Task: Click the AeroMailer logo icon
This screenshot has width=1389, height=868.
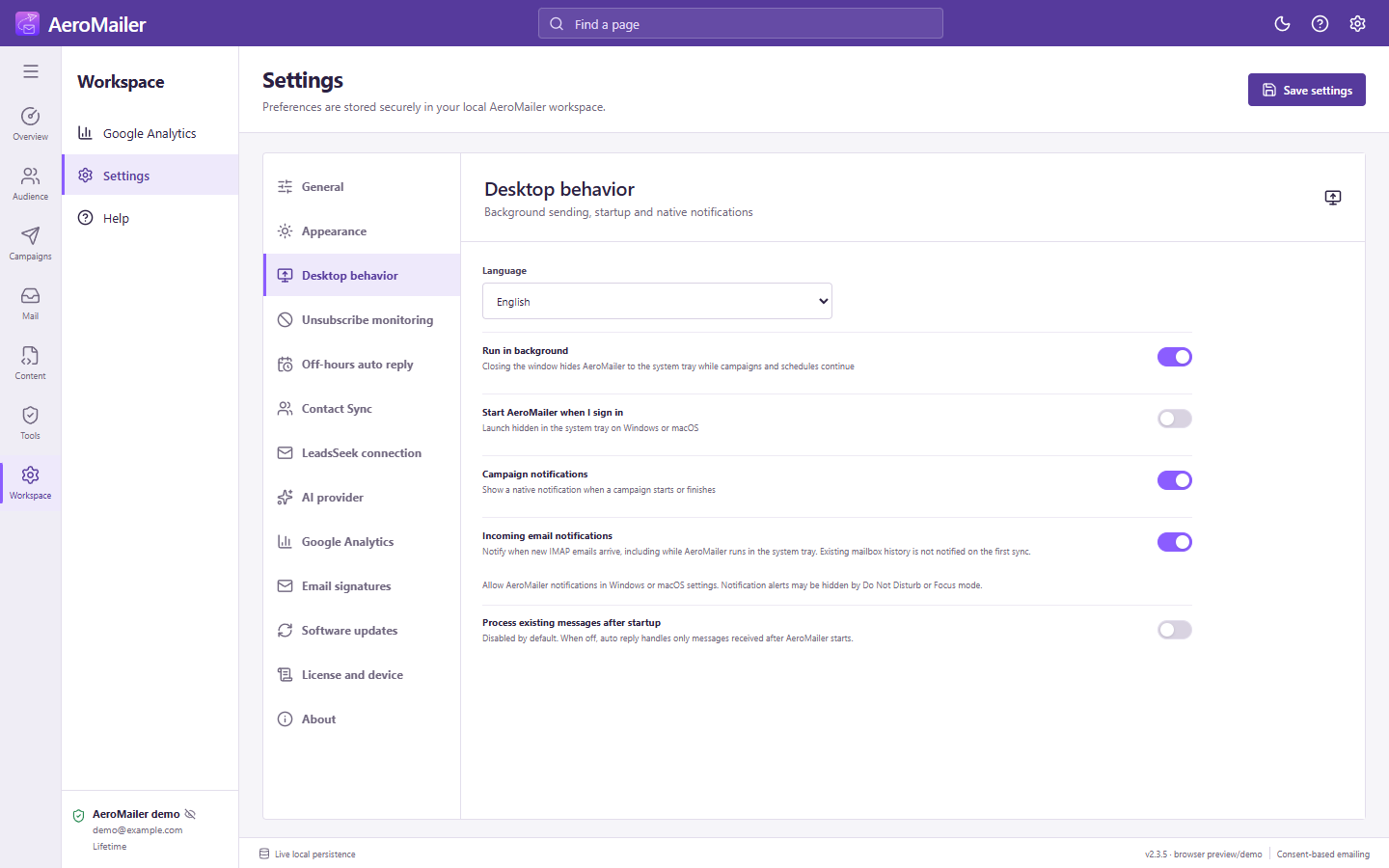Action: pyautogui.click(x=27, y=24)
